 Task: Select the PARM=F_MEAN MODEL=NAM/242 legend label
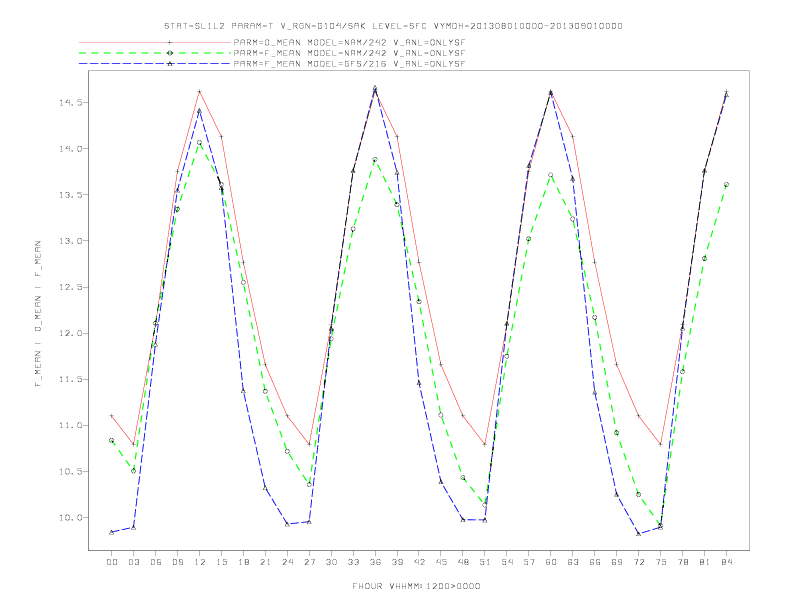pos(349,53)
